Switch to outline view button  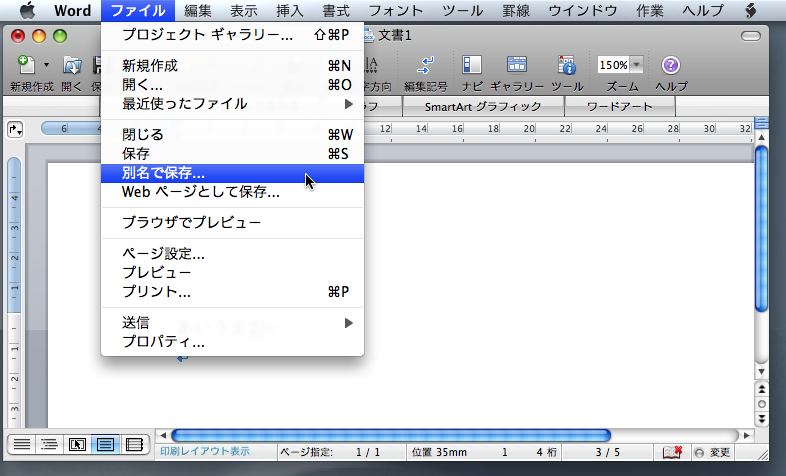48,444
